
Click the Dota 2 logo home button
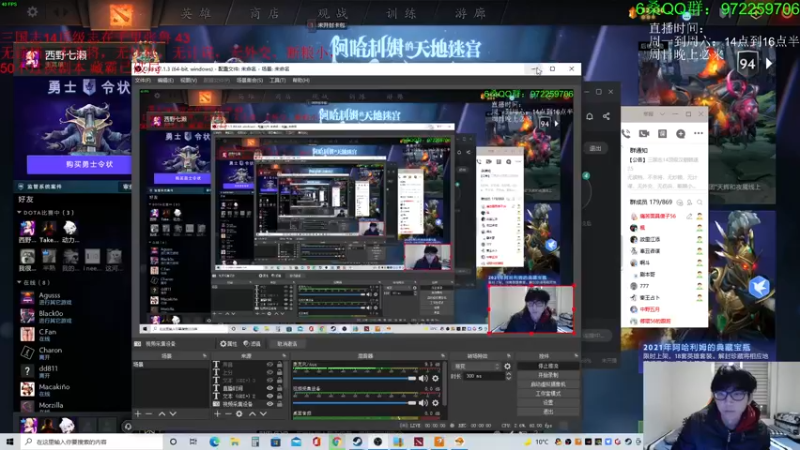point(121,14)
